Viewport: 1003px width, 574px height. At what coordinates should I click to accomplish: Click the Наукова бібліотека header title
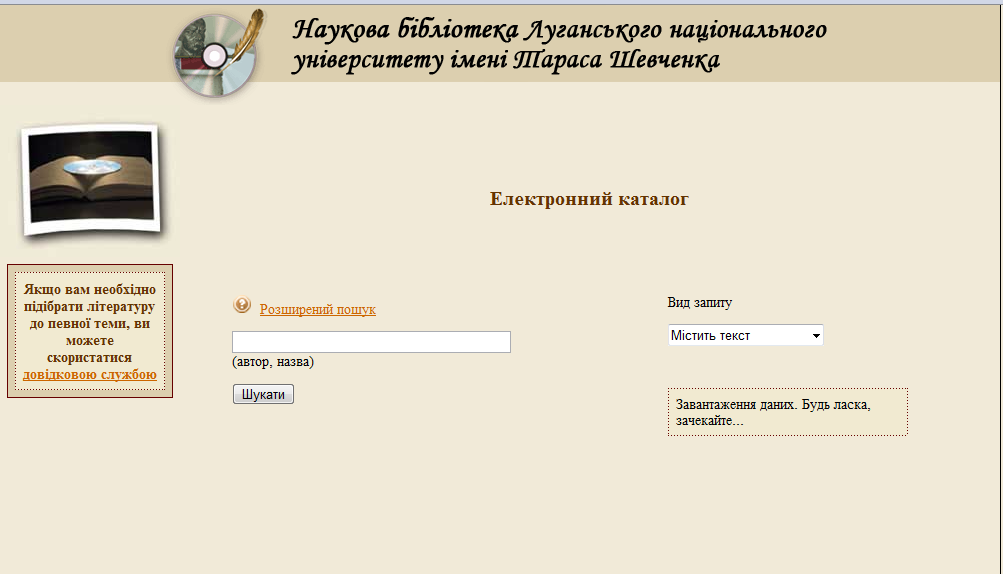click(x=560, y=45)
